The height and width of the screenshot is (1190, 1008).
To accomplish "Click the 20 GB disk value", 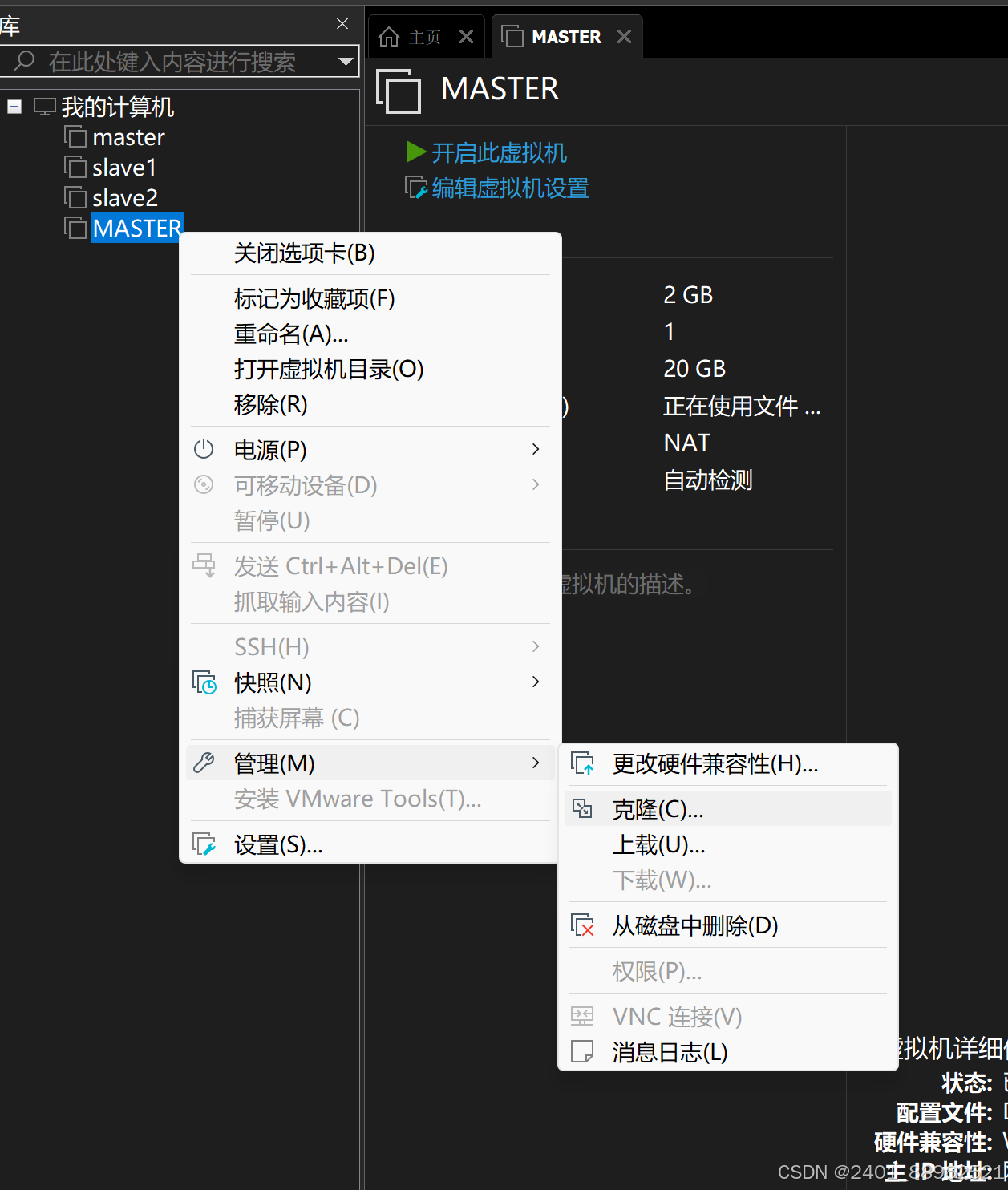I will pyautogui.click(x=694, y=369).
